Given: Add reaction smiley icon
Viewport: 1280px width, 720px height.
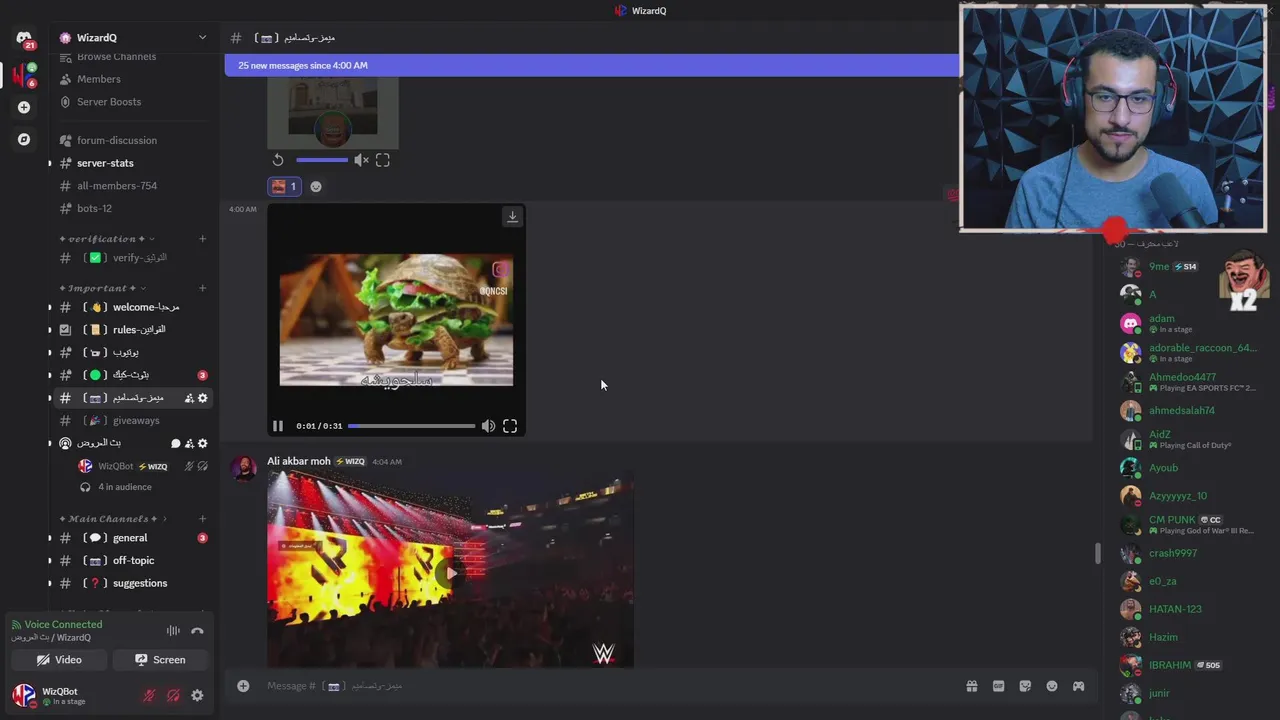Looking at the screenshot, I should point(316,186).
